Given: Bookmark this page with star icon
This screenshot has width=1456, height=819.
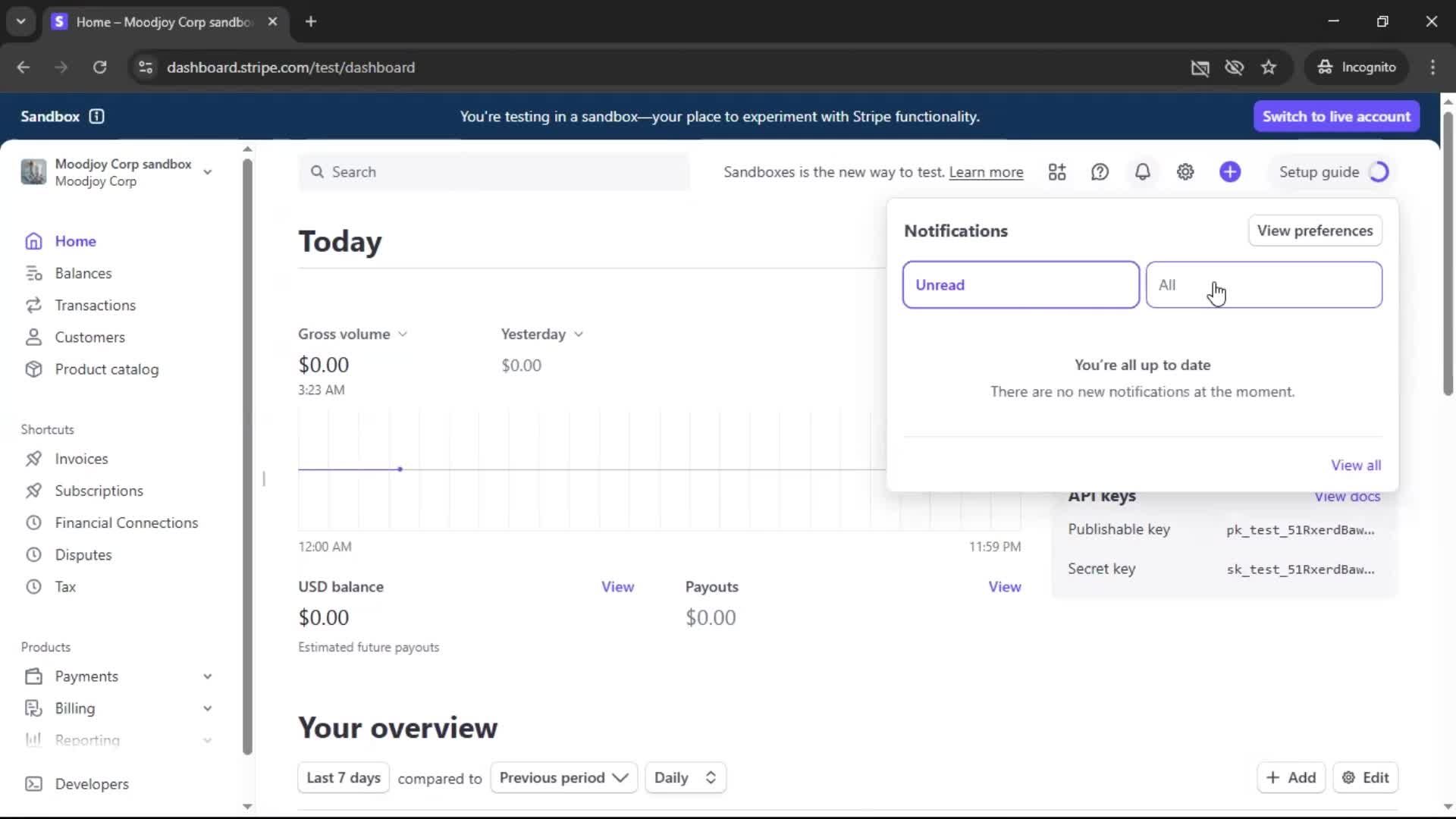Looking at the screenshot, I should [x=1269, y=67].
